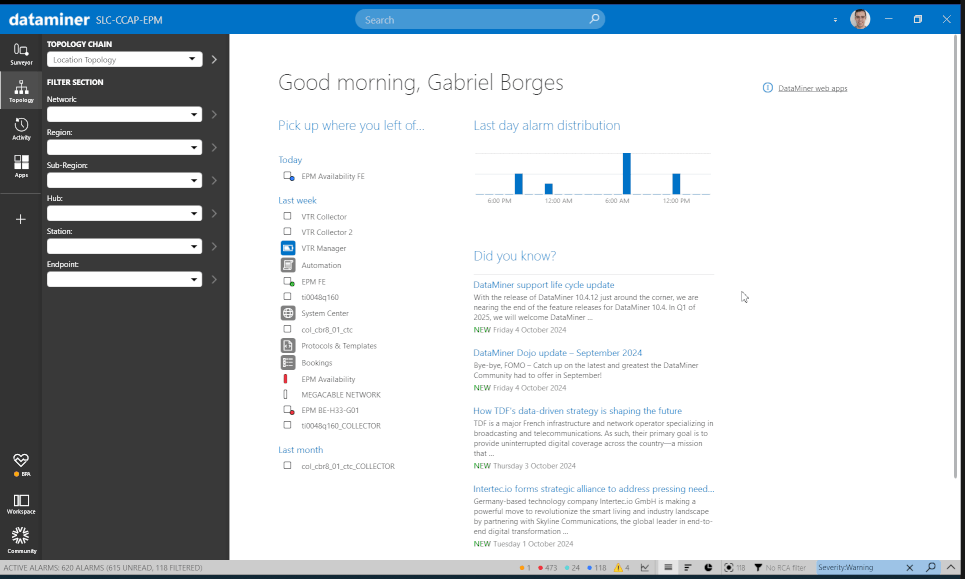Switch alarm view to pie chart icon
Viewport: 965px width, 579px height.
click(708, 568)
